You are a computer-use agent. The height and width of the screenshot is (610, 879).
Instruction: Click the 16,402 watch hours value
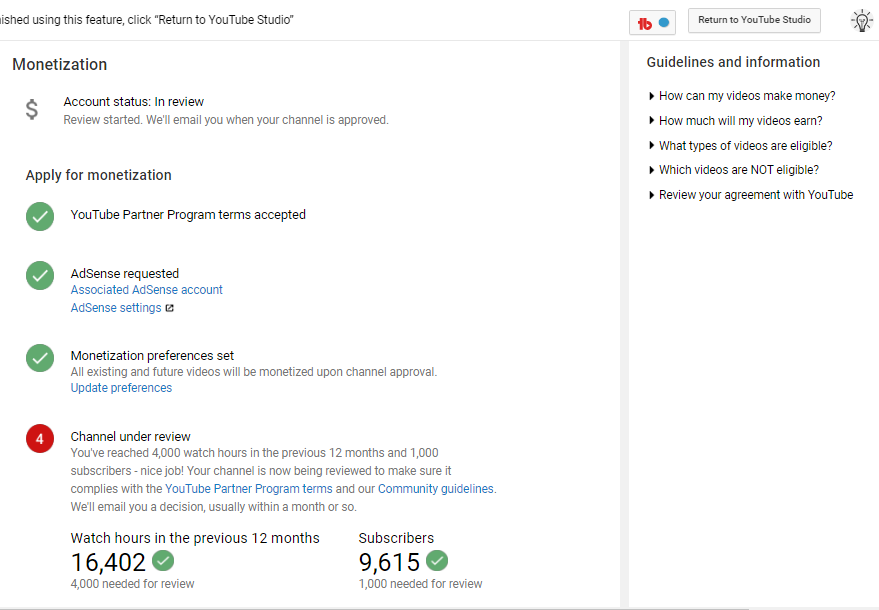[108, 562]
